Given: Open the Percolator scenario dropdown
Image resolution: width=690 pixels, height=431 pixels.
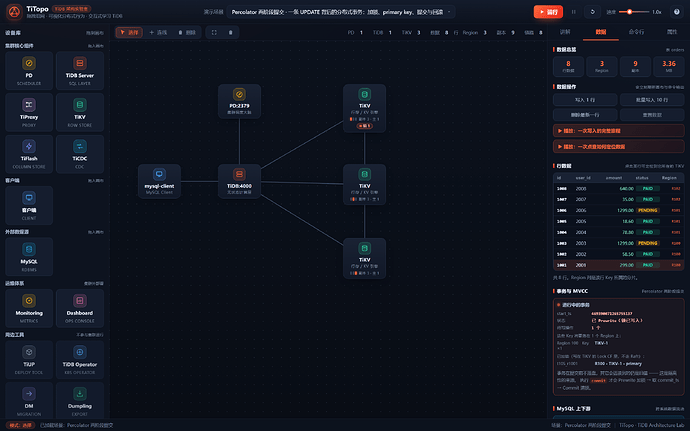Looking at the screenshot, I should point(341,12).
